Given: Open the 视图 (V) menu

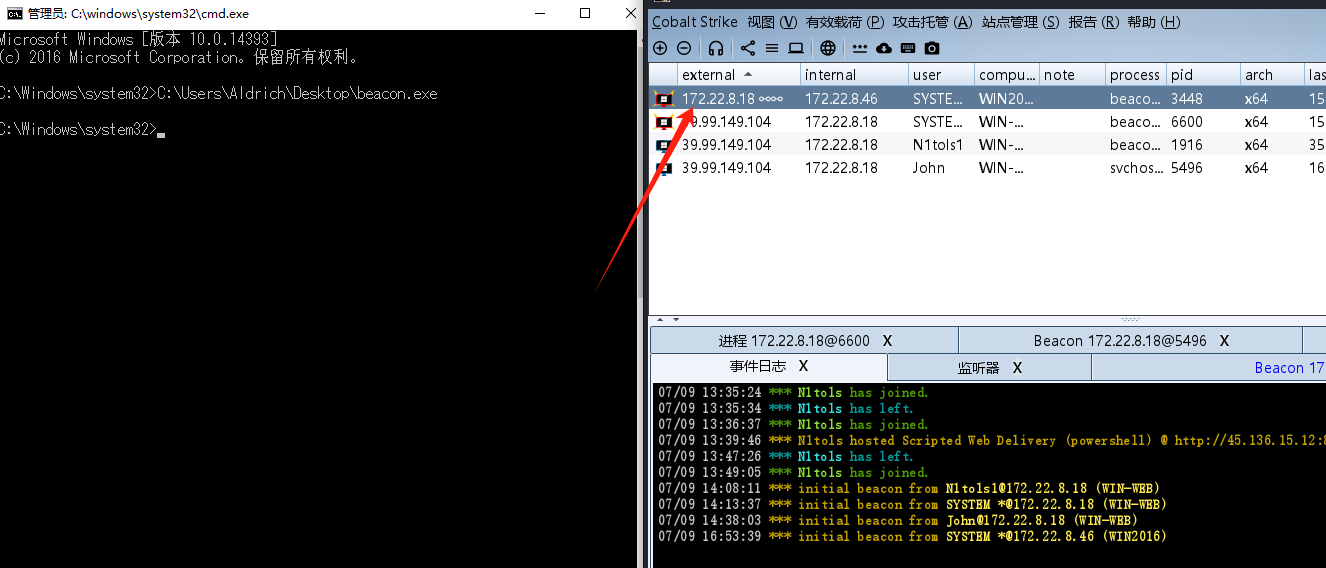Looking at the screenshot, I should point(772,22).
